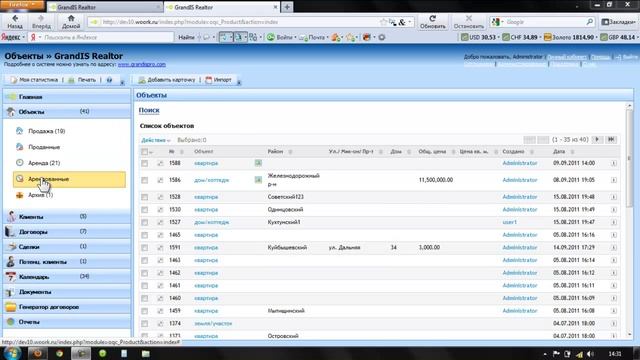Open the Генератор договоров sidebar section
Viewport: 640px width, 360px height.
[x=67, y=307]
